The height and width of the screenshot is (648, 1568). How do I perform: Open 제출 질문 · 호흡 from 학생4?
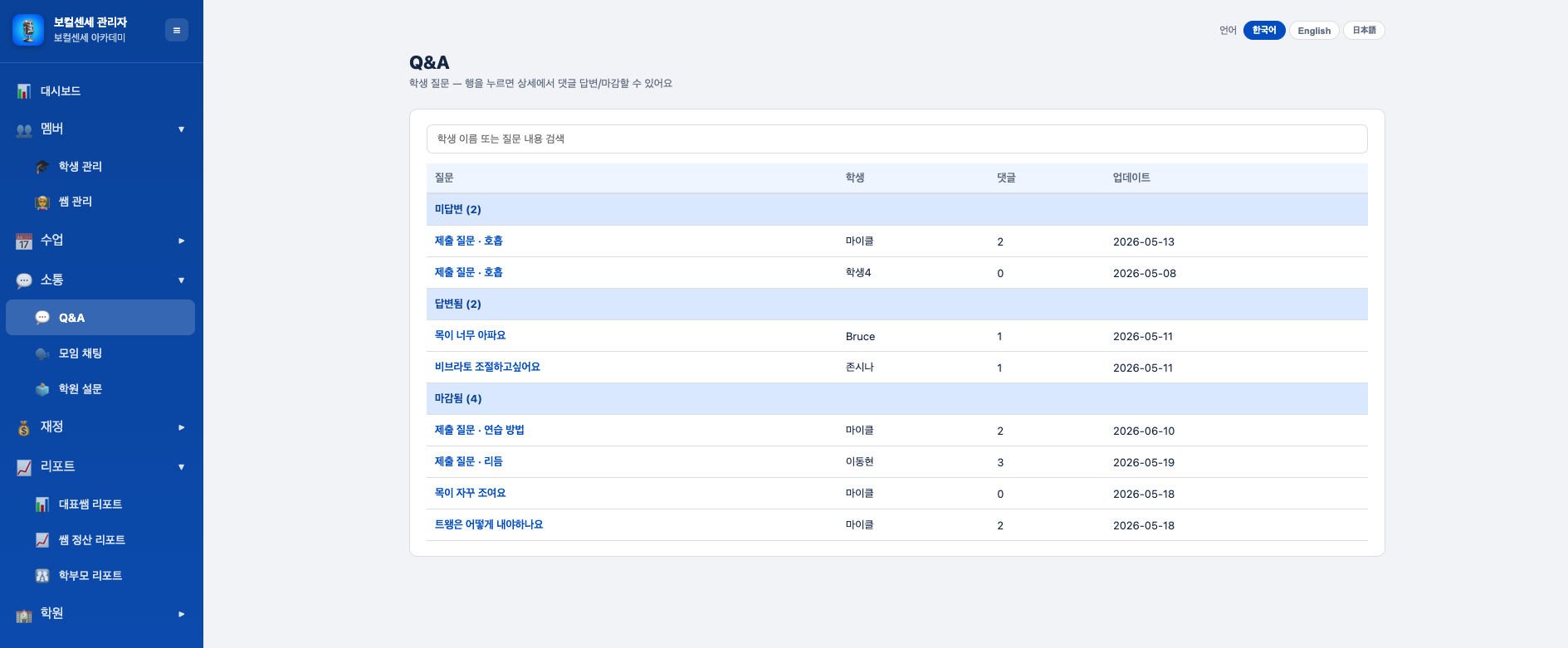469,272
